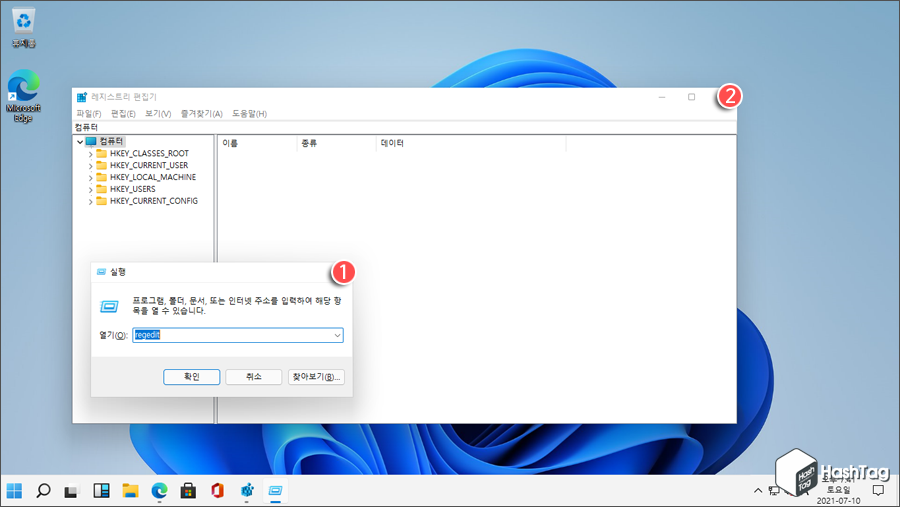This screenshot has height=507, width=900.
Task: Click HKEY_USERS label text
Action: pyautogui.click(x=133, y=189)
